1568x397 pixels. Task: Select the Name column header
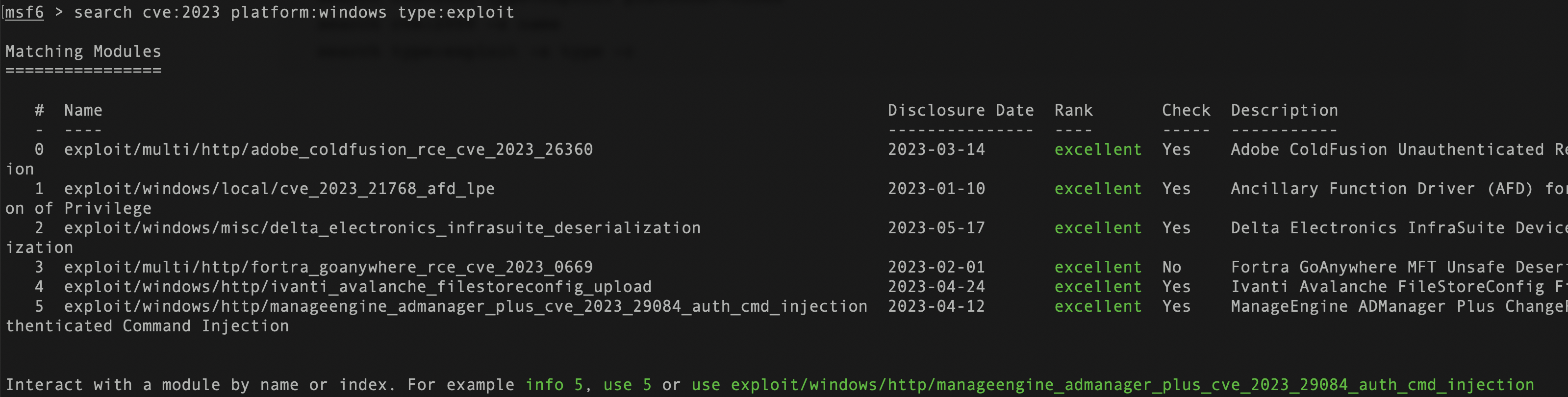[83, 110]
